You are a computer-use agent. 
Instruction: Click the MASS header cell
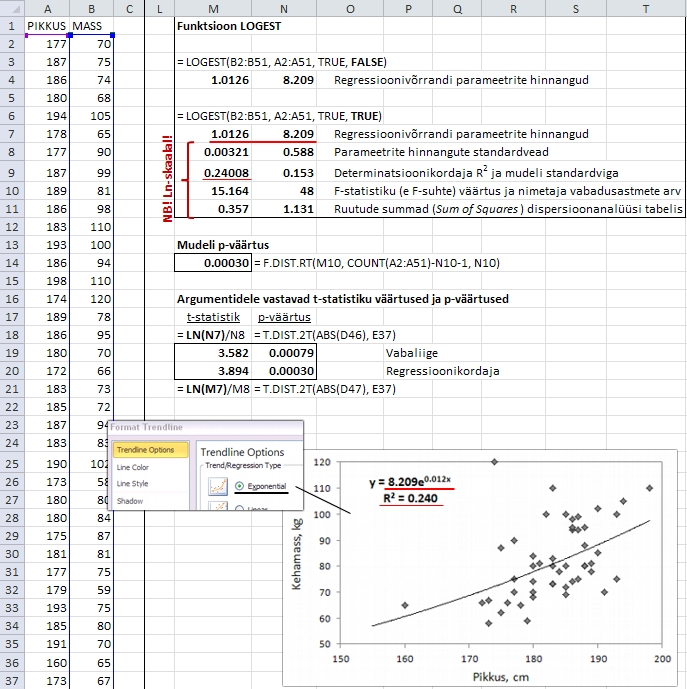91,26
